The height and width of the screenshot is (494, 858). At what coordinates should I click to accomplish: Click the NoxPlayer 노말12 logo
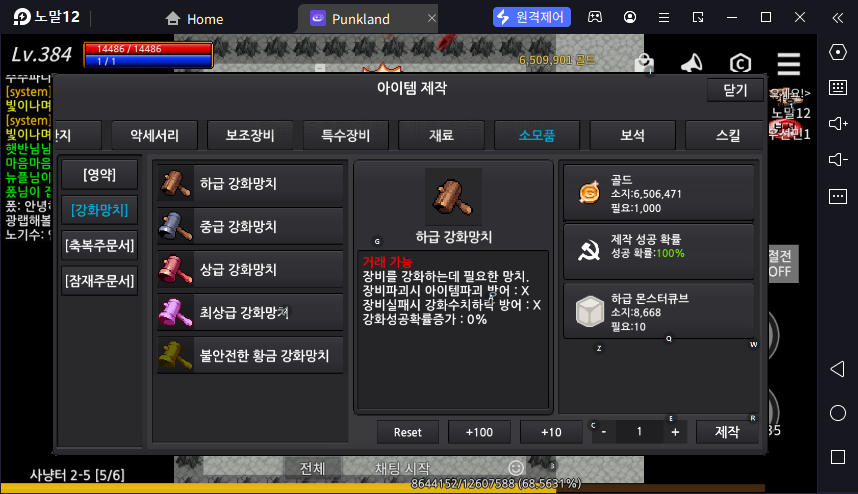[x=47, y=17]
